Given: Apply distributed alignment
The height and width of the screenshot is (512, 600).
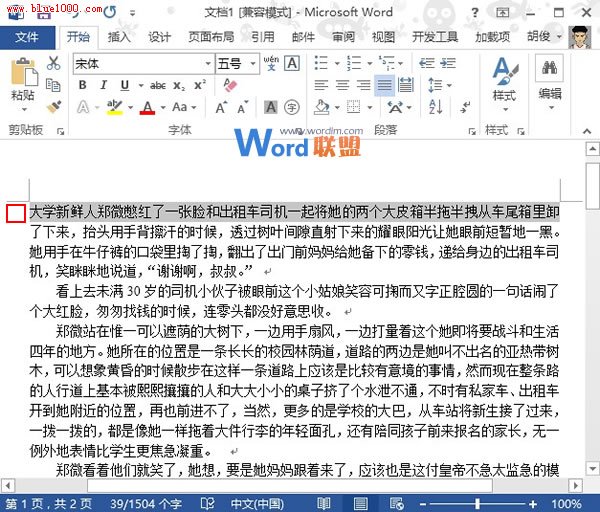Looking at the screenshot, I should pos(406,85).
